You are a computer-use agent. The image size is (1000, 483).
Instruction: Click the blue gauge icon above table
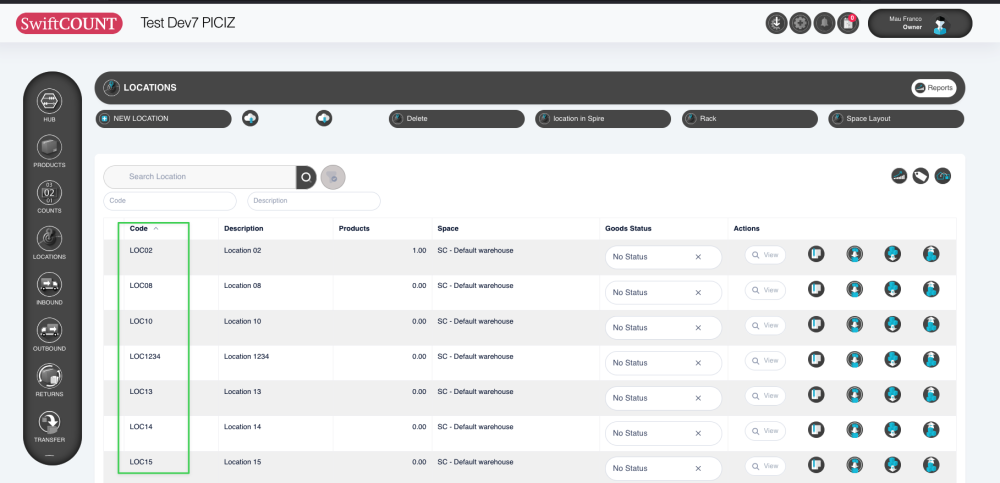pyautogui.click(x=943, y=176)
